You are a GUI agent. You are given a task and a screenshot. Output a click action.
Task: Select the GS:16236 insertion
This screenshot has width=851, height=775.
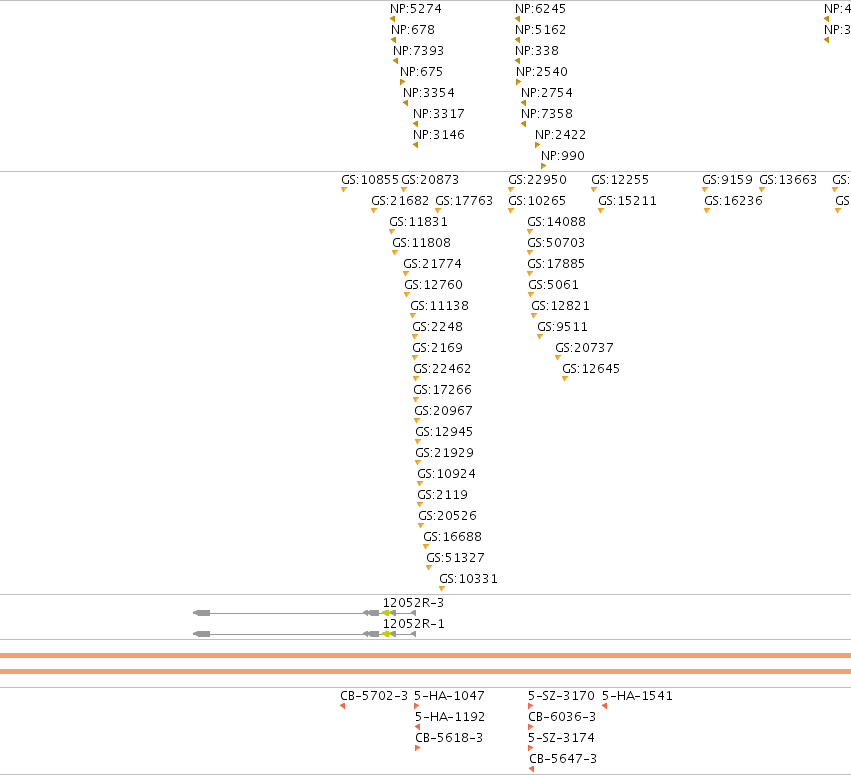[x=733, y=201]
